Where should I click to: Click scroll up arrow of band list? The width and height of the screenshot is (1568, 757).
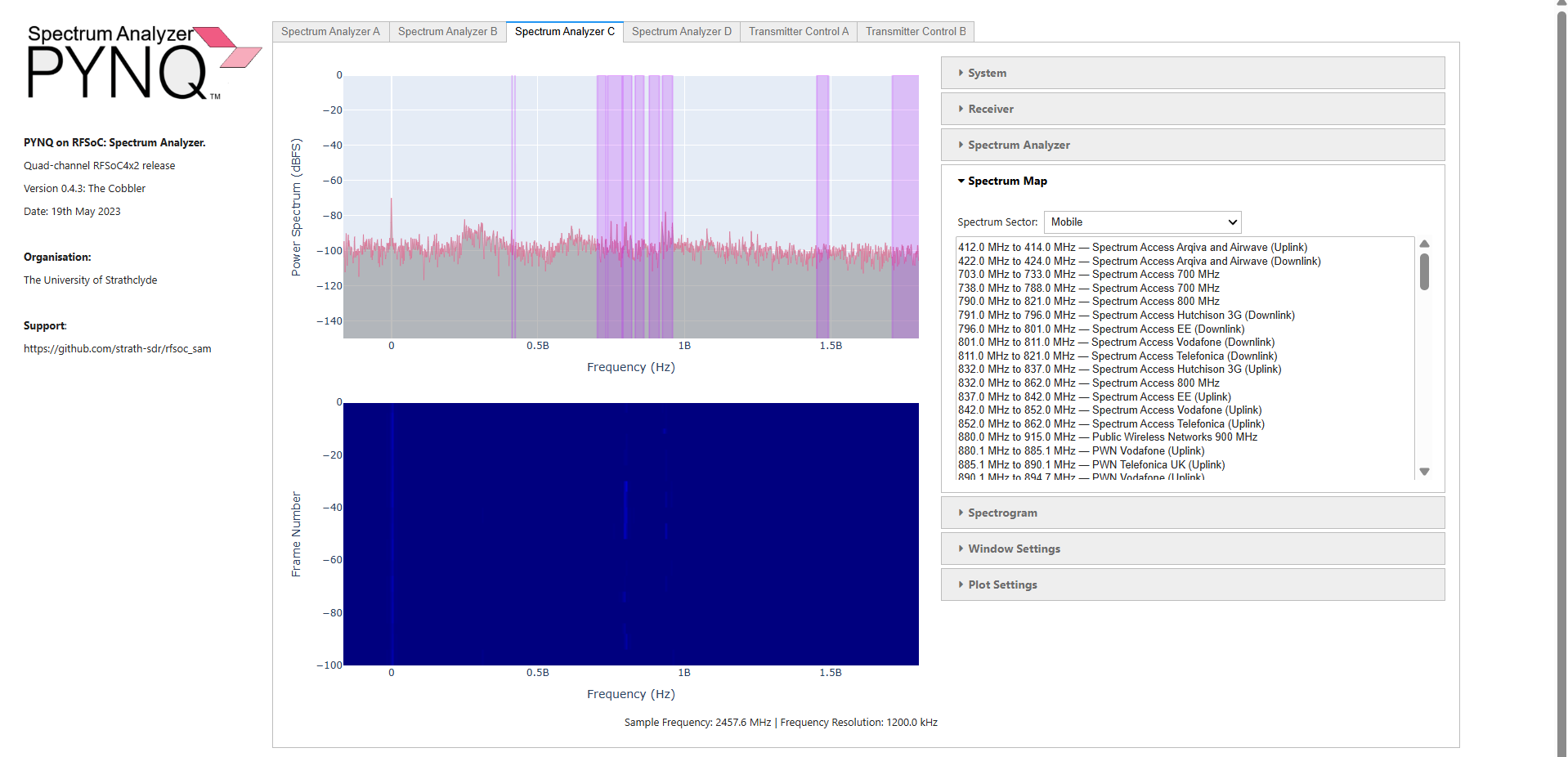1424,244
